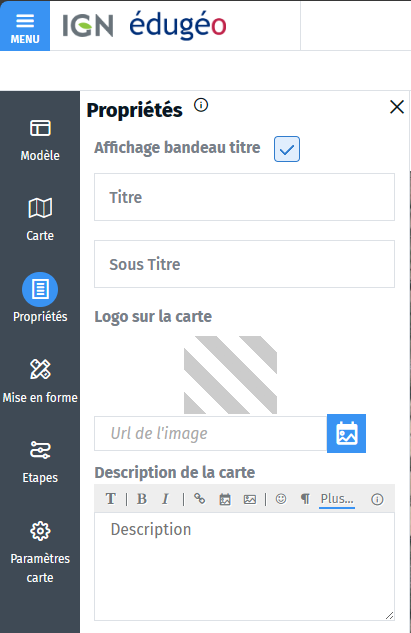Go to the Etapes sidebar section
Viewport: 411px width, 633px height.
(40, 461)
